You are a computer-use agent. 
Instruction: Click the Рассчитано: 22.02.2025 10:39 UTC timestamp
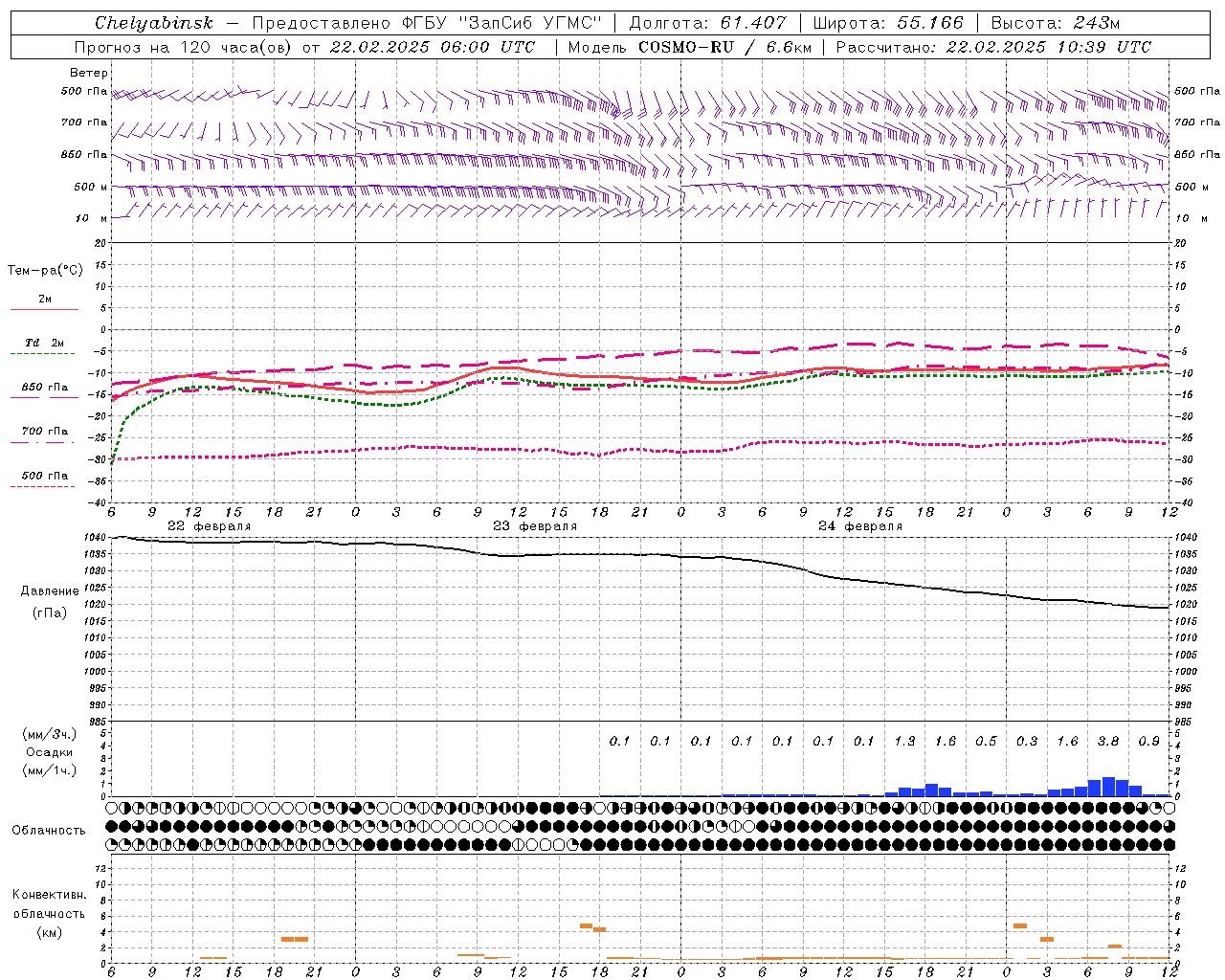point(993,47)
